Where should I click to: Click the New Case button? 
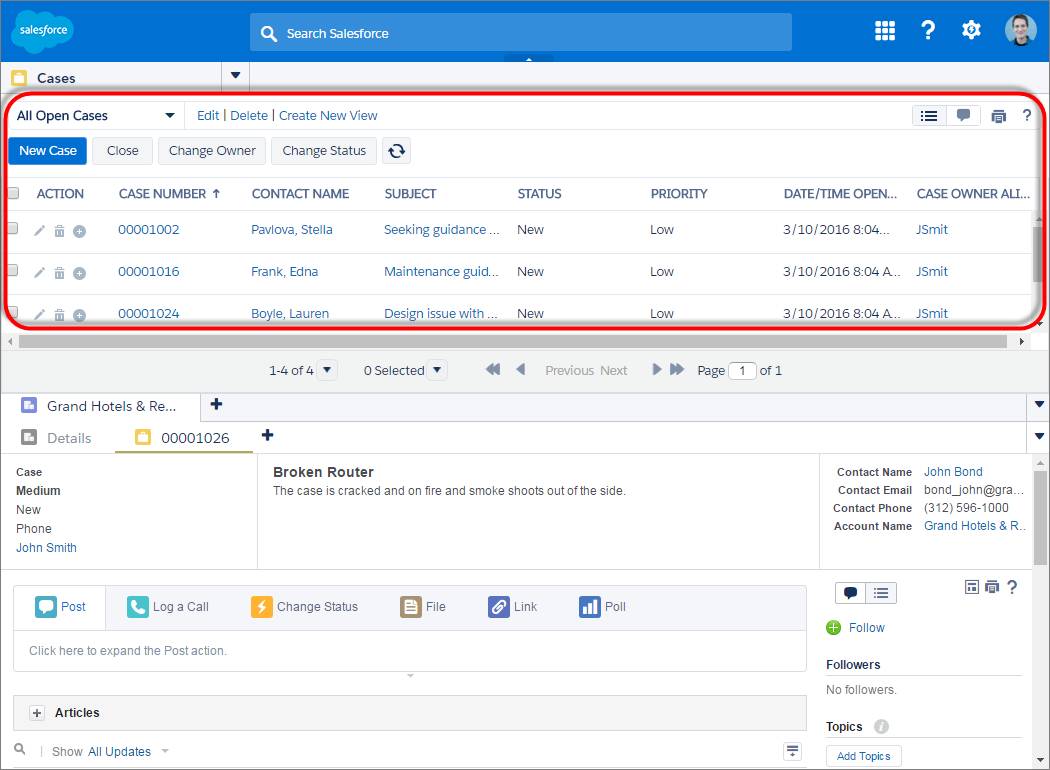click(x=48, y=151)
